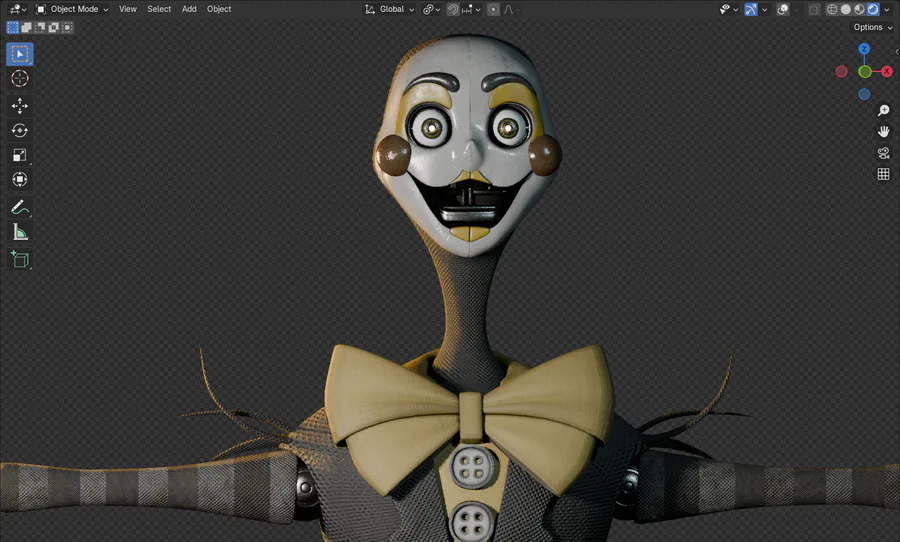Click the green Y axis gizmo circle
Screen dimensions: 900x542
(864, 72)
